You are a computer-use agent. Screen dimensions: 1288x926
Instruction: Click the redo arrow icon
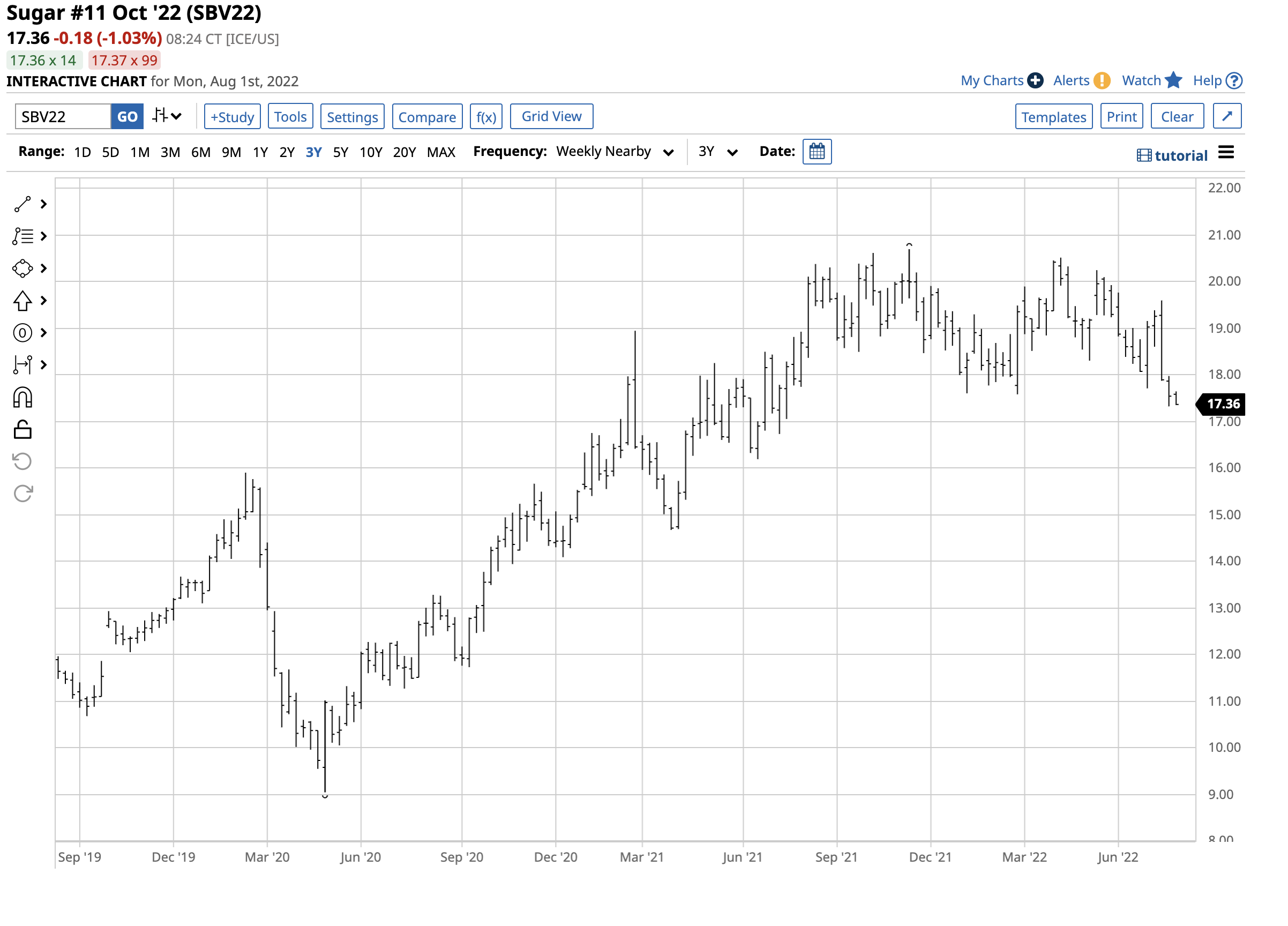pos(22,494)
